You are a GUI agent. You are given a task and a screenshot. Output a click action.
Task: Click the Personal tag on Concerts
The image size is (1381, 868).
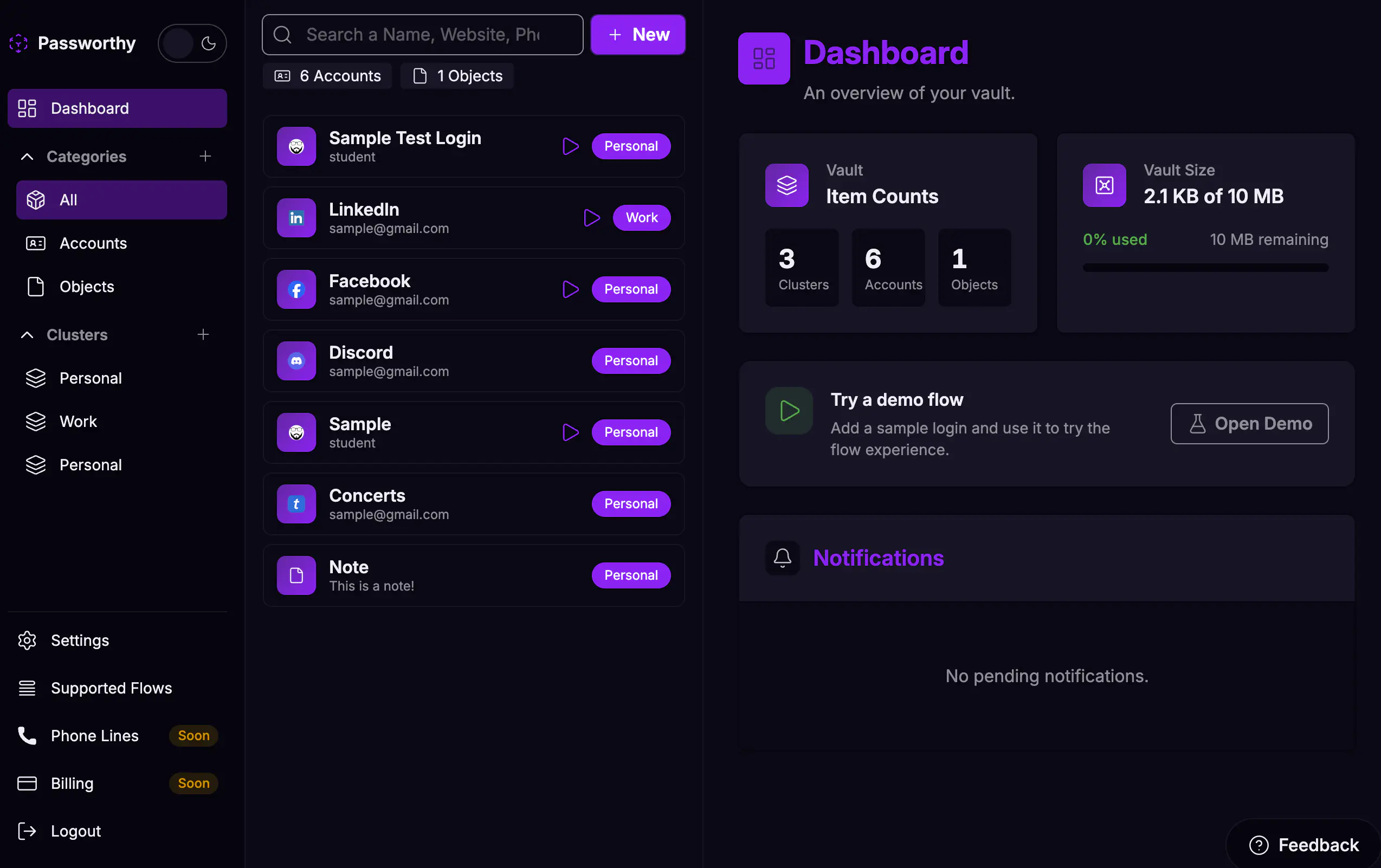coord(631,504)
